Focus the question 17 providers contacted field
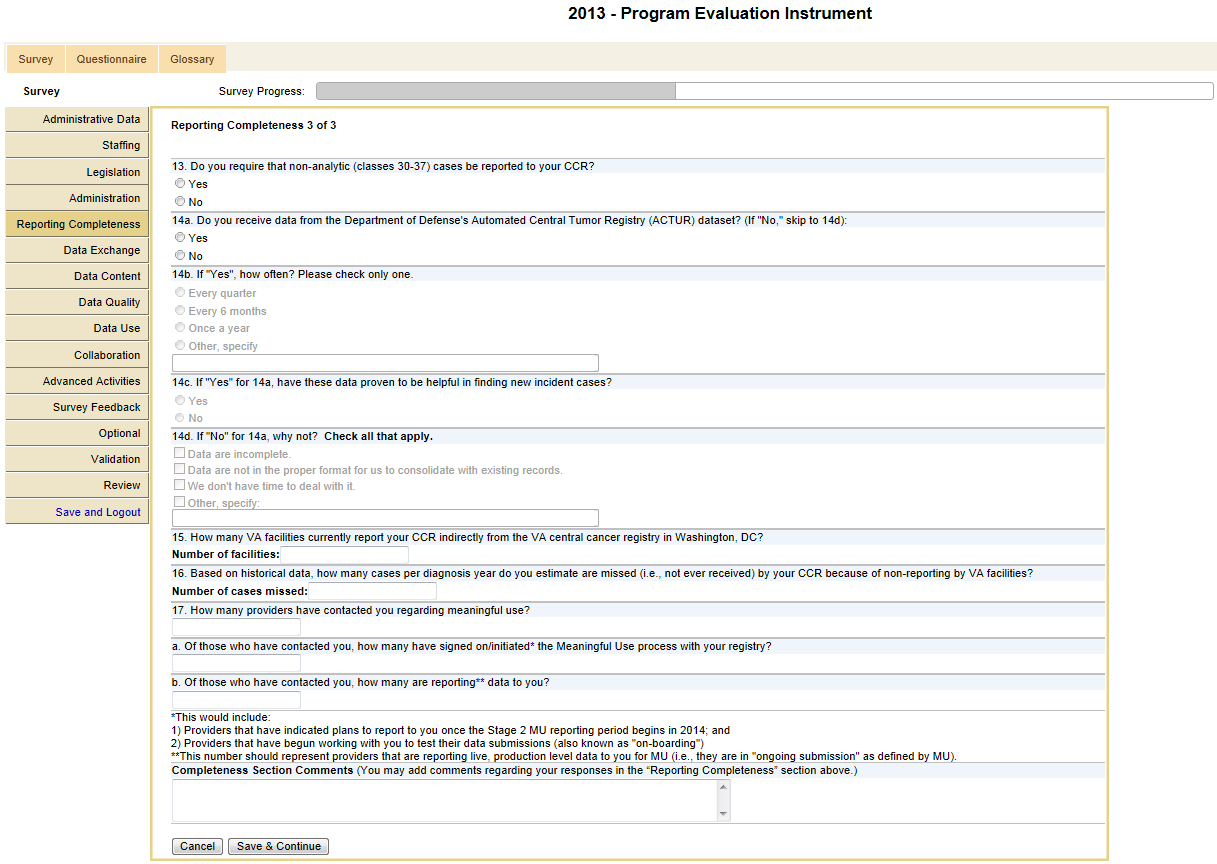Screen dimensions: 1217x864 point(236,627)
